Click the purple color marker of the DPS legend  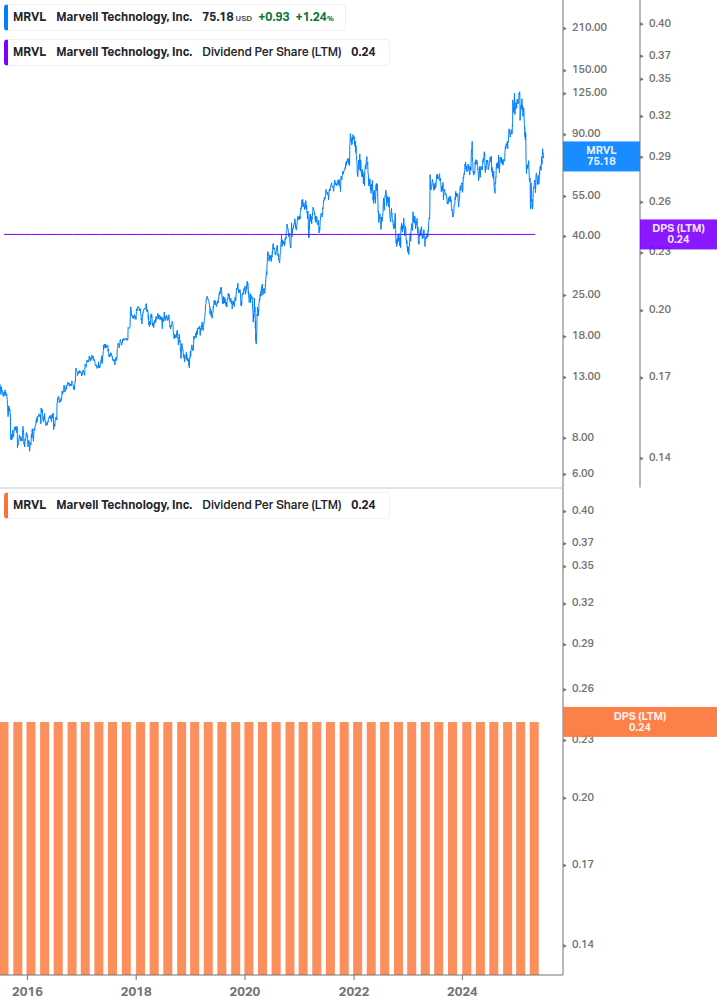click(x=6, y=53)
